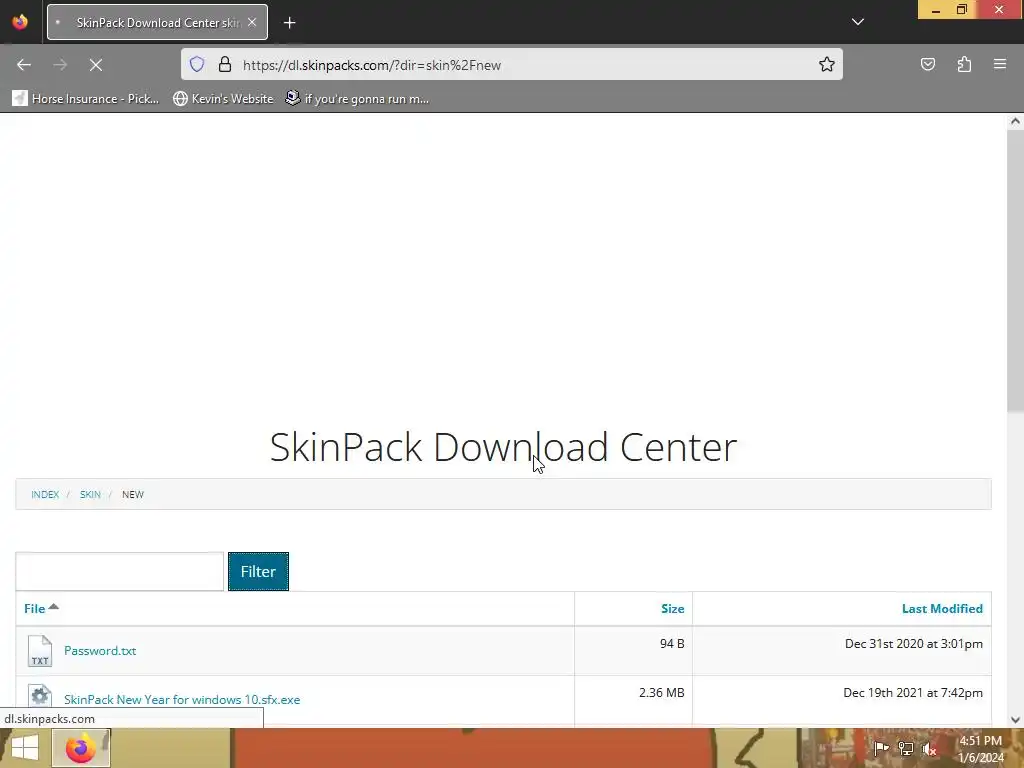The image size is (1024, 768).
Task: Stop loading the page
Action: [x=95, y=65]
